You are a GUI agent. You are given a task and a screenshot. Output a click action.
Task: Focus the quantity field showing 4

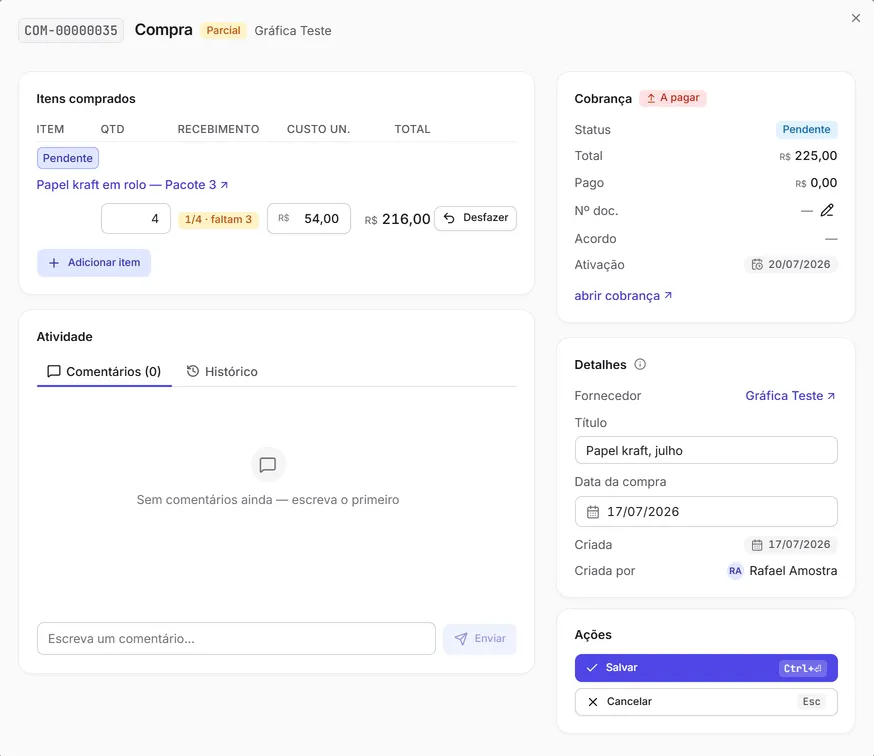click(x=135, y=219)
